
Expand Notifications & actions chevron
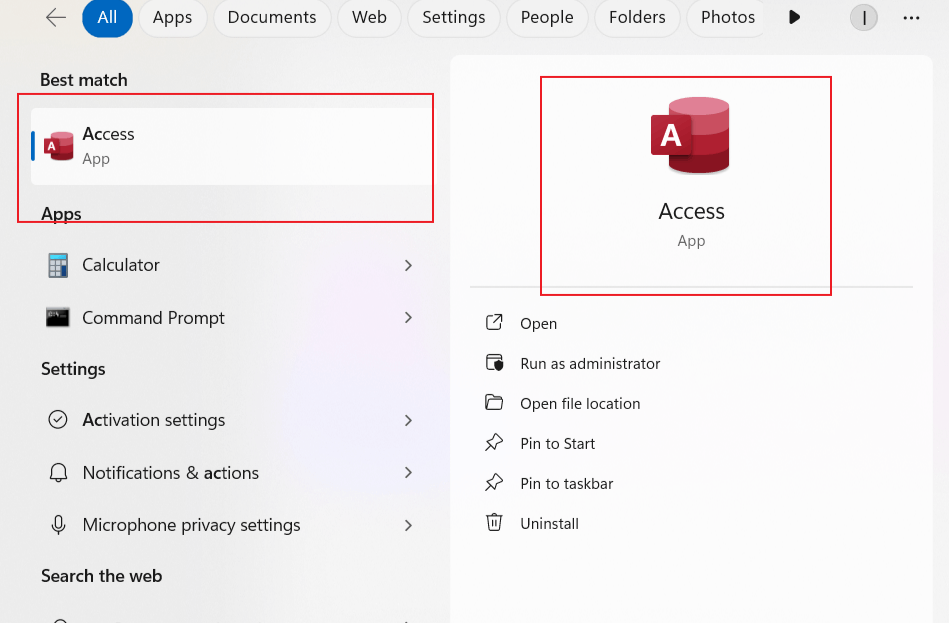(x=409, y=473)
